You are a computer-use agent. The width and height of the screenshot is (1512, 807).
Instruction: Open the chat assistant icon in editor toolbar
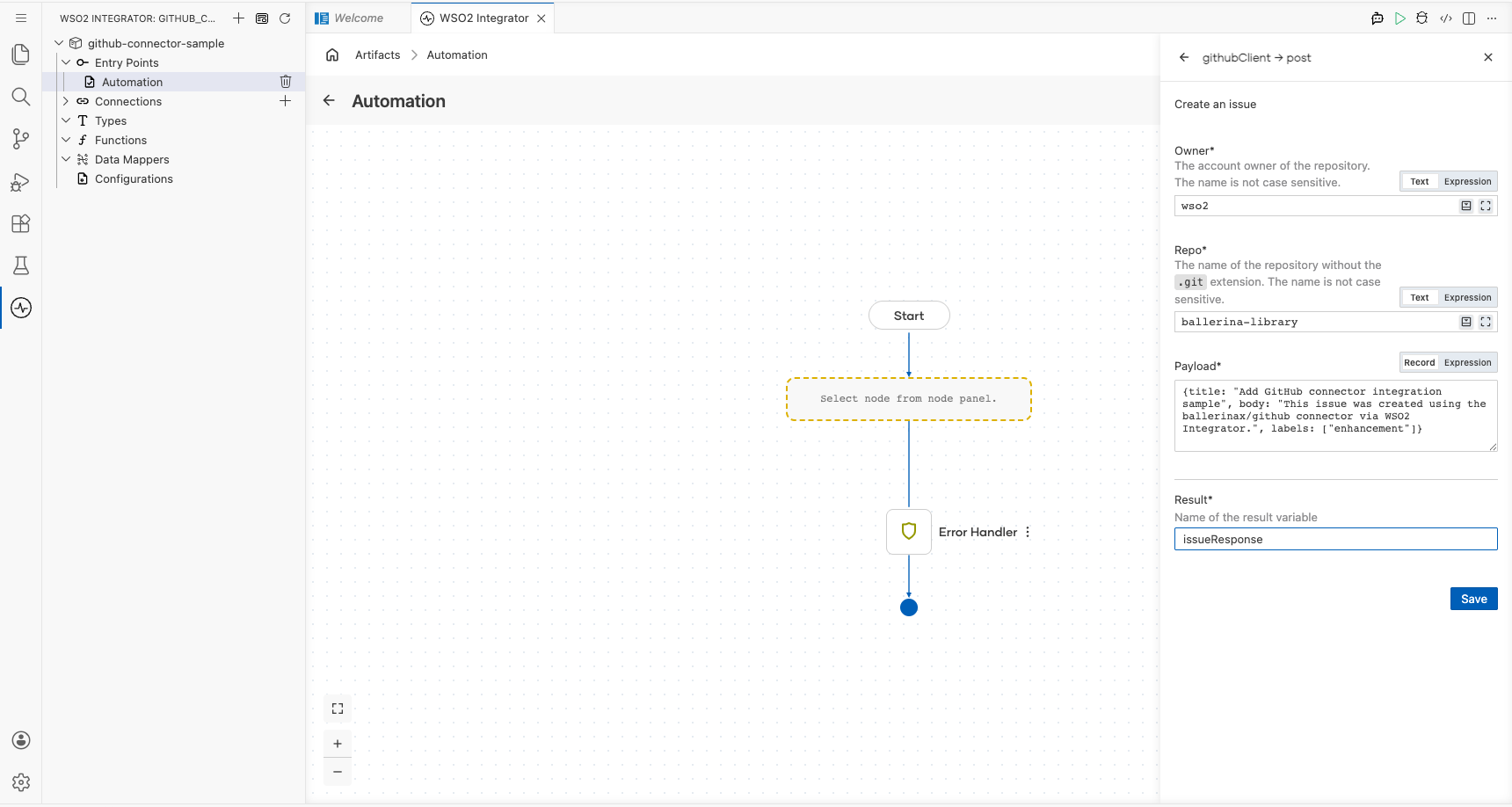[1378, 18]
